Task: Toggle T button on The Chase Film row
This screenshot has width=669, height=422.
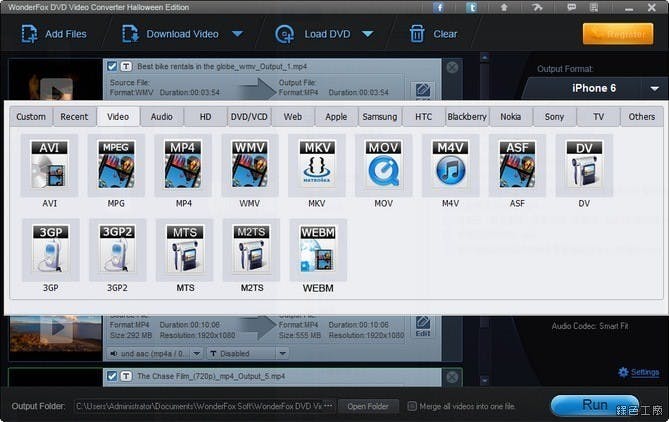Action: click(126, 376)
